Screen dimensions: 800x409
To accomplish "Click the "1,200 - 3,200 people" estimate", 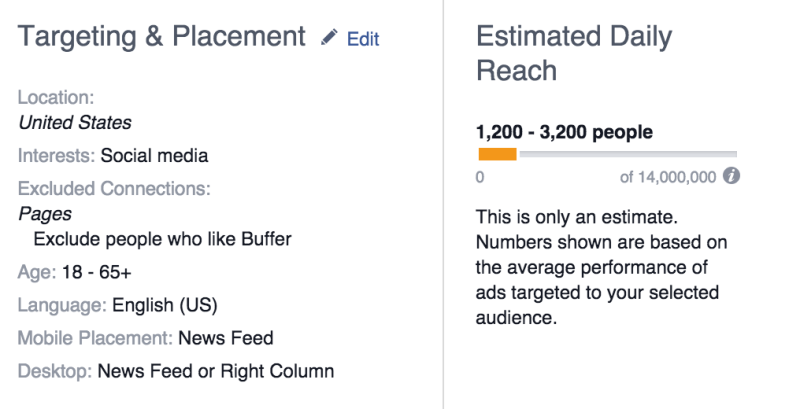I will tap(565, 131).
